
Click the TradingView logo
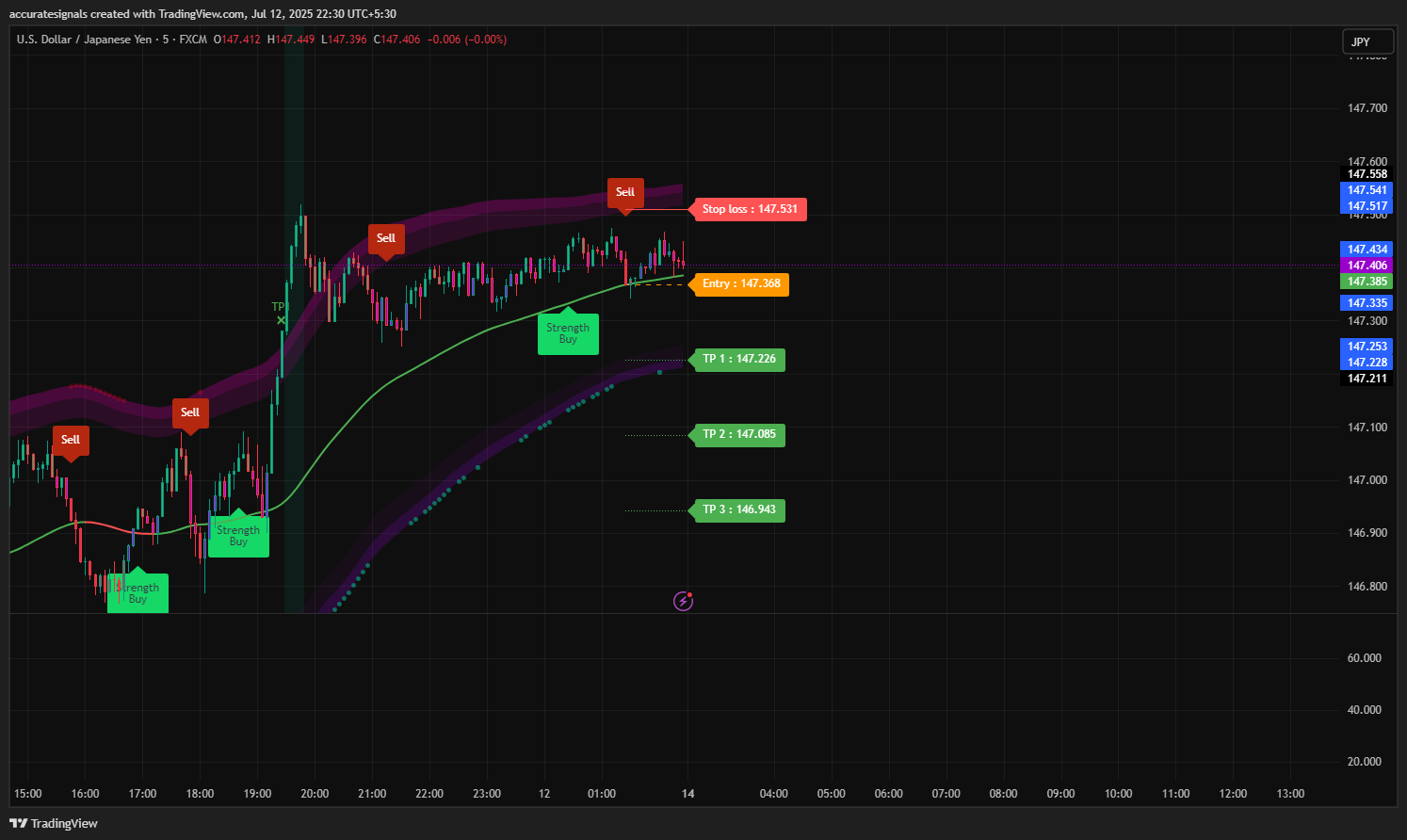click(54, 823)
